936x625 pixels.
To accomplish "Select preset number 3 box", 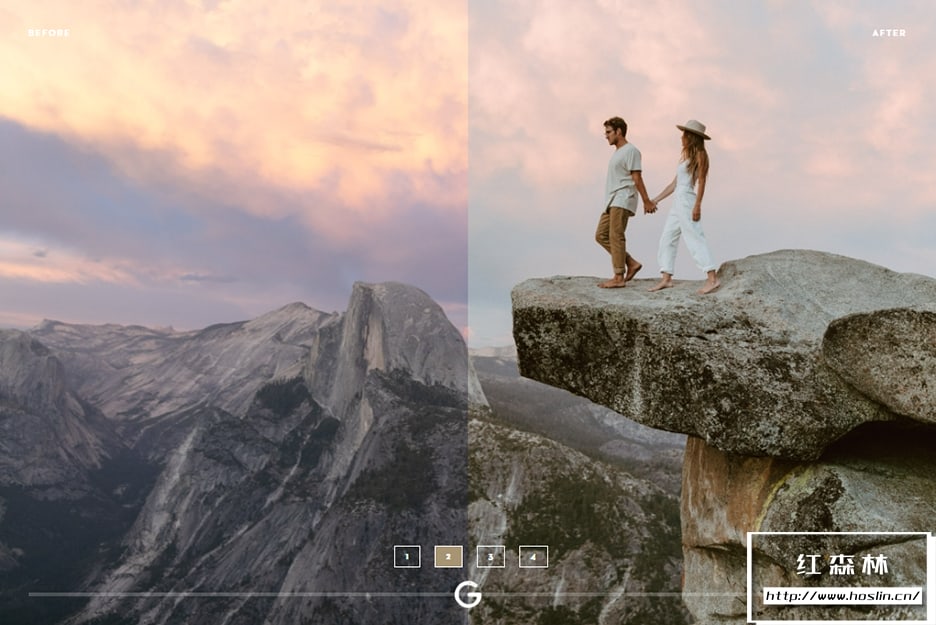I will point(491,557).
